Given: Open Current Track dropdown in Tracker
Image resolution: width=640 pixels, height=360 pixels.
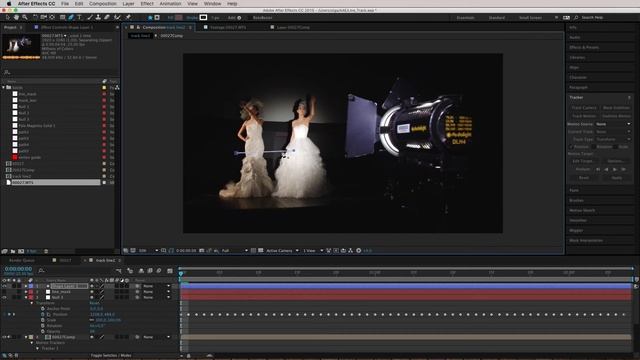Looking at the screenshot, I should coord(613,132).
